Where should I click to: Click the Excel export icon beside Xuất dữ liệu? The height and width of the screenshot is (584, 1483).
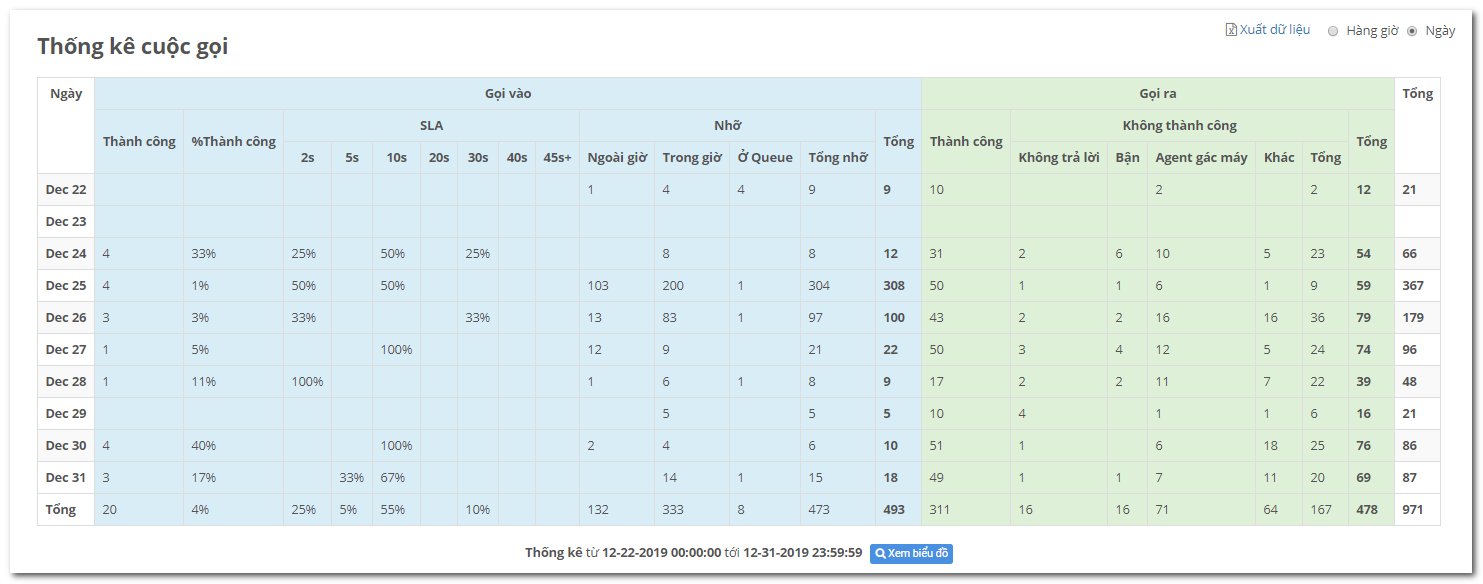click(x=1231, y=30)
